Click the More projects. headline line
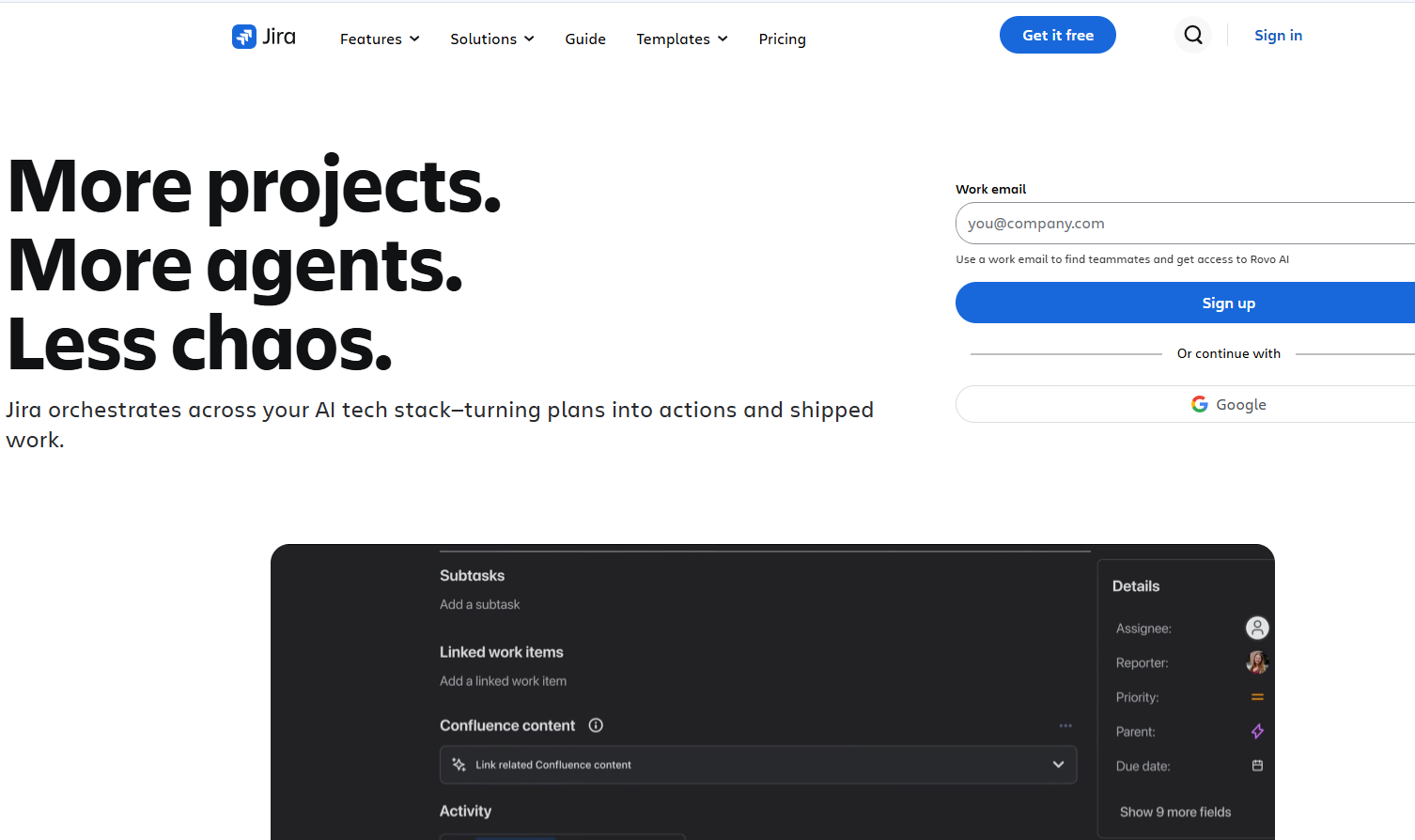1415x840 pixels. (x=254, y=188)
